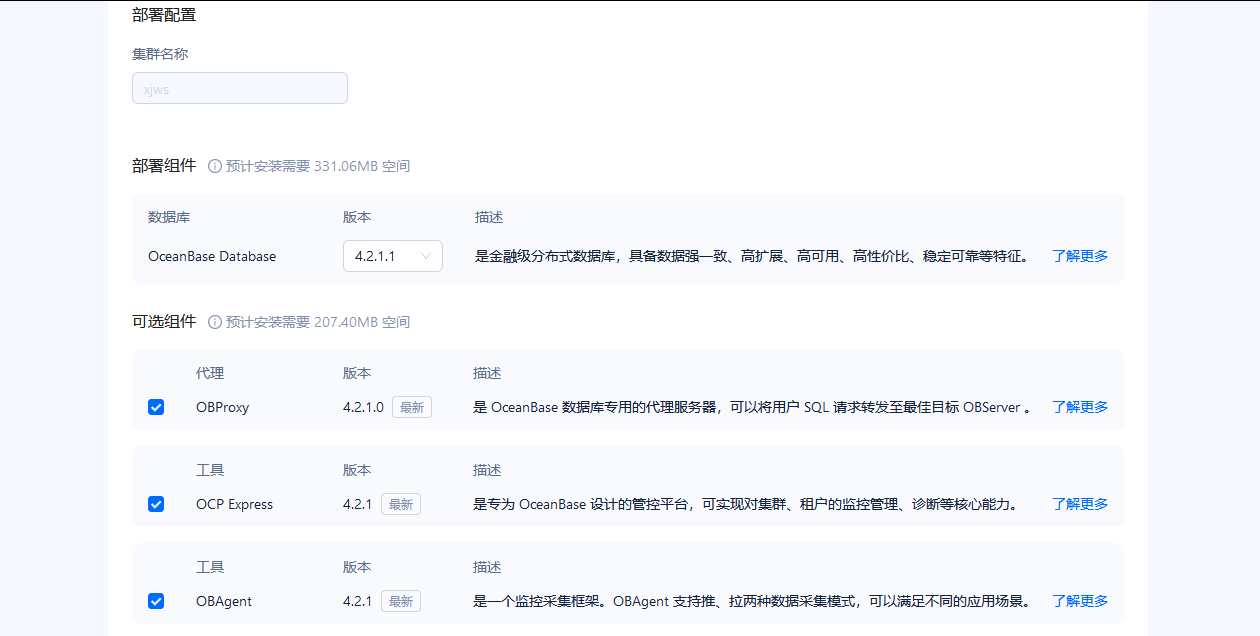Open the OceanBase Database version dropdown

pyautogui.click(x=393, y=256)
